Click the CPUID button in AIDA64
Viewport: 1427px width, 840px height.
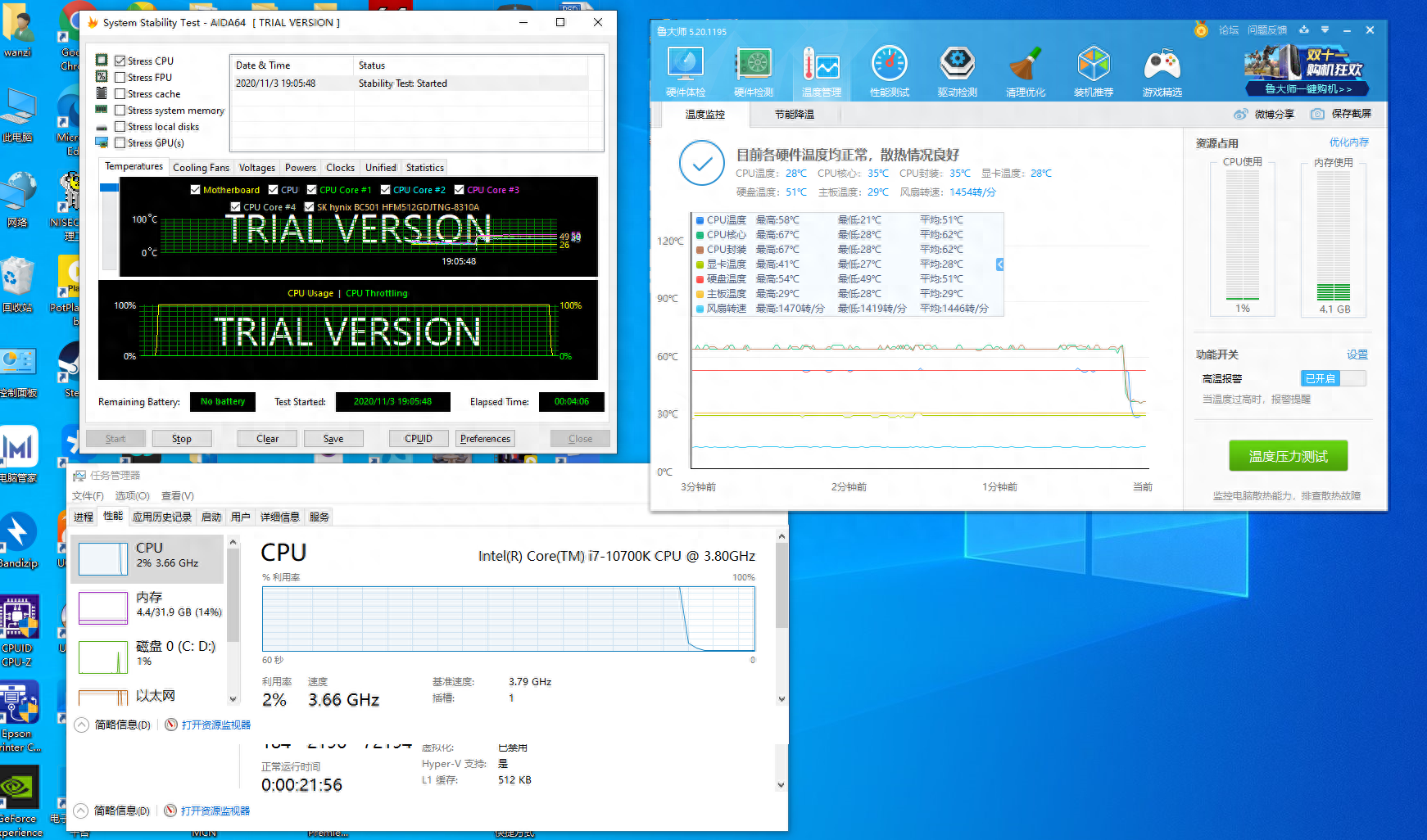(419, 438)
